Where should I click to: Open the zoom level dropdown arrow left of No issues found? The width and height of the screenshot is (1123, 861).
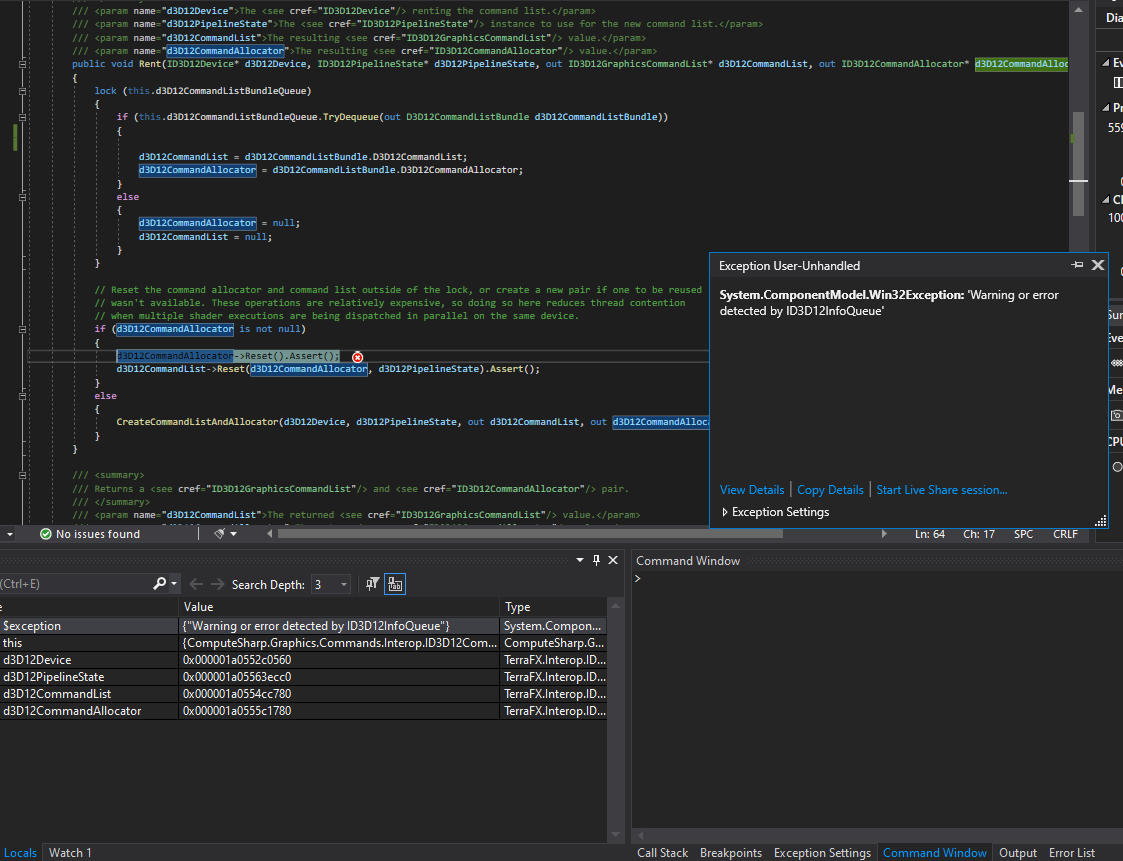click(x=9, y=534)
